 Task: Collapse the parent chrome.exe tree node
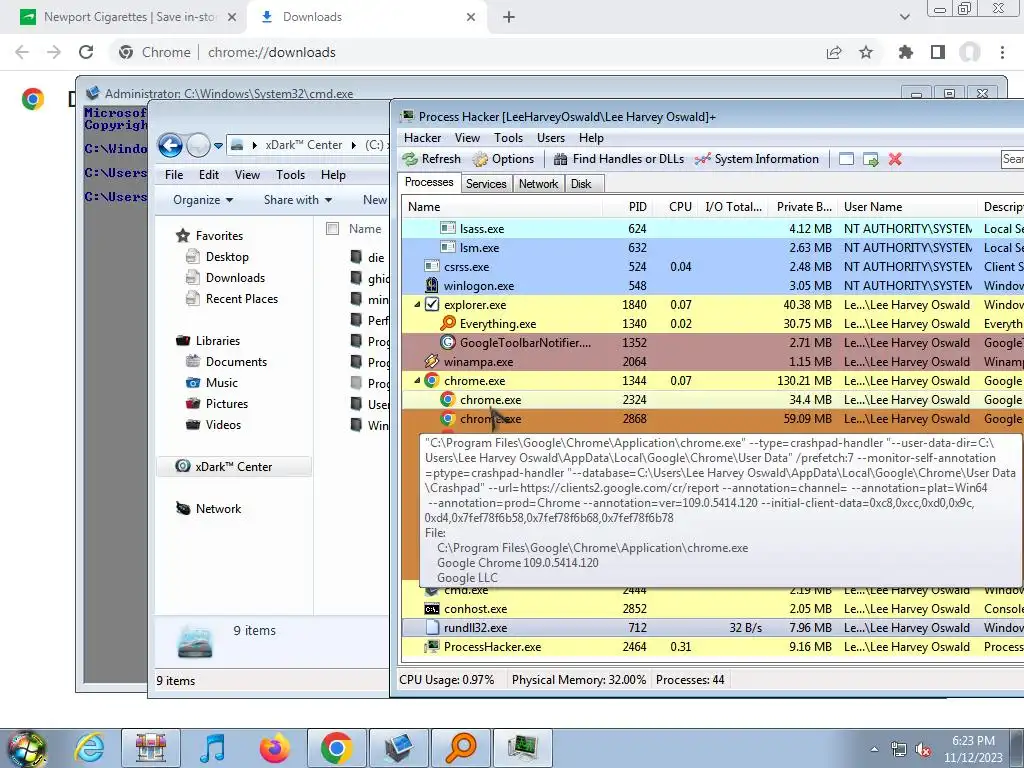pos(417,381)
